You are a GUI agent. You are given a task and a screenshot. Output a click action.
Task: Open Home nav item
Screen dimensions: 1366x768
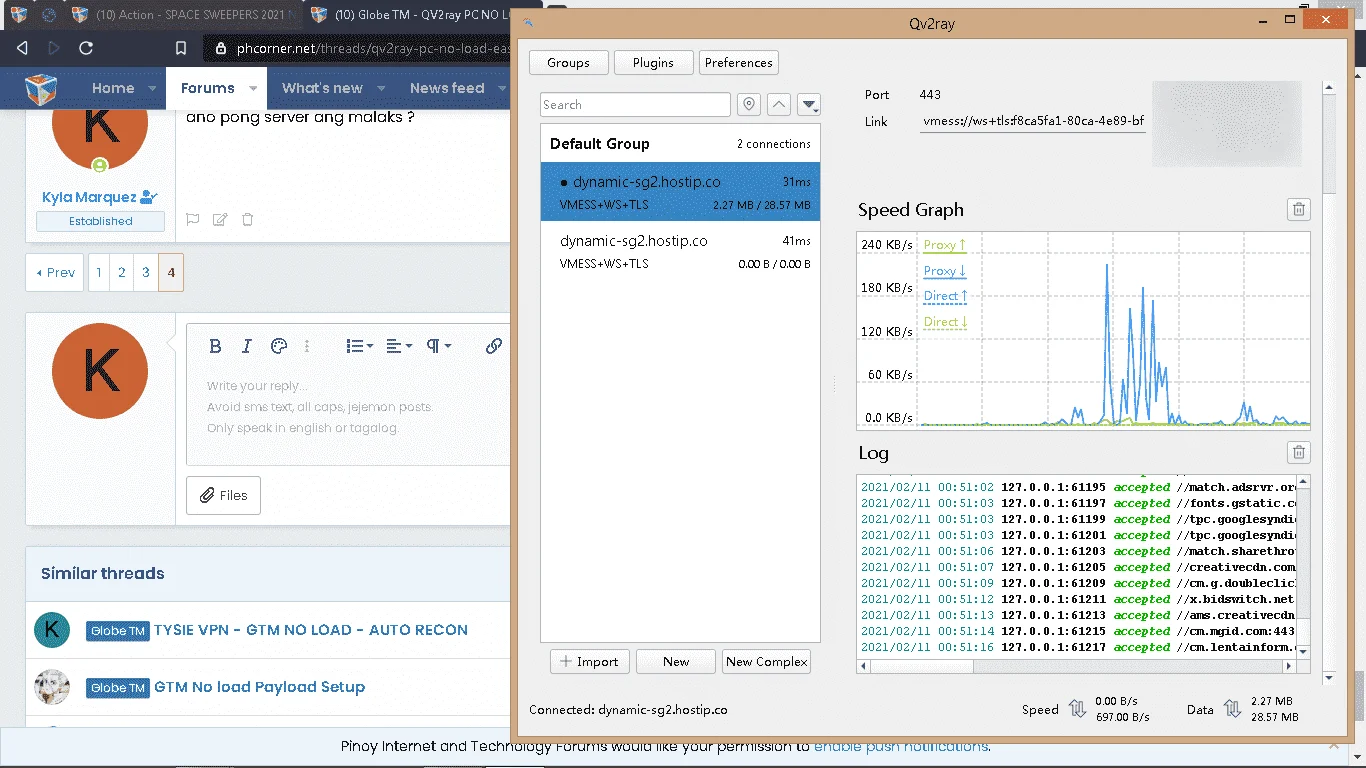113,88
